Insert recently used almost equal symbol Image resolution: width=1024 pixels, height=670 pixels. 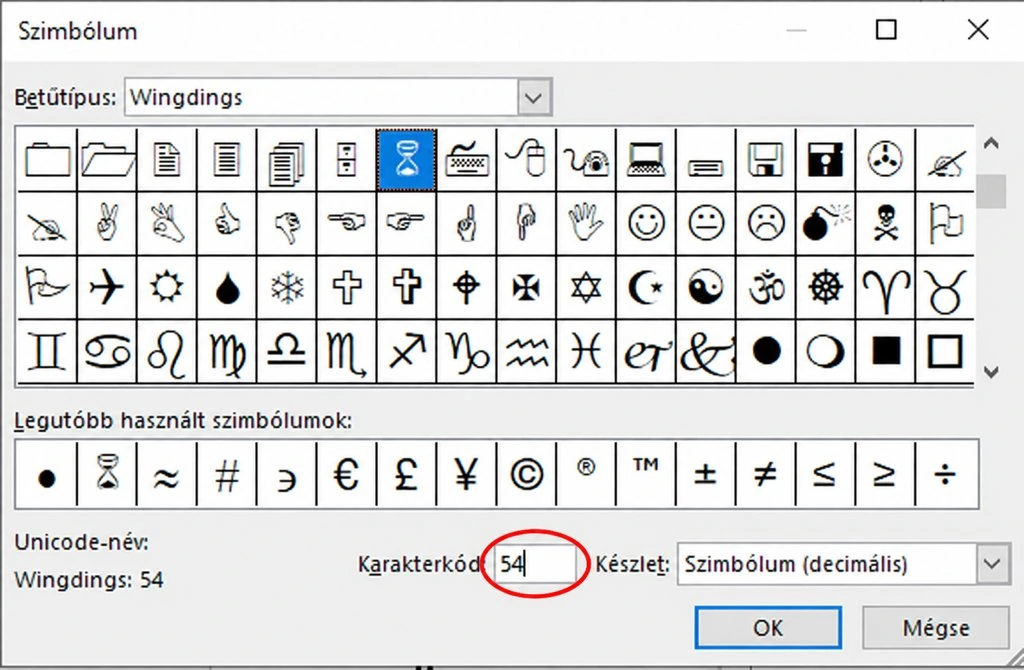pyautogui.click(x=167, y=475)
